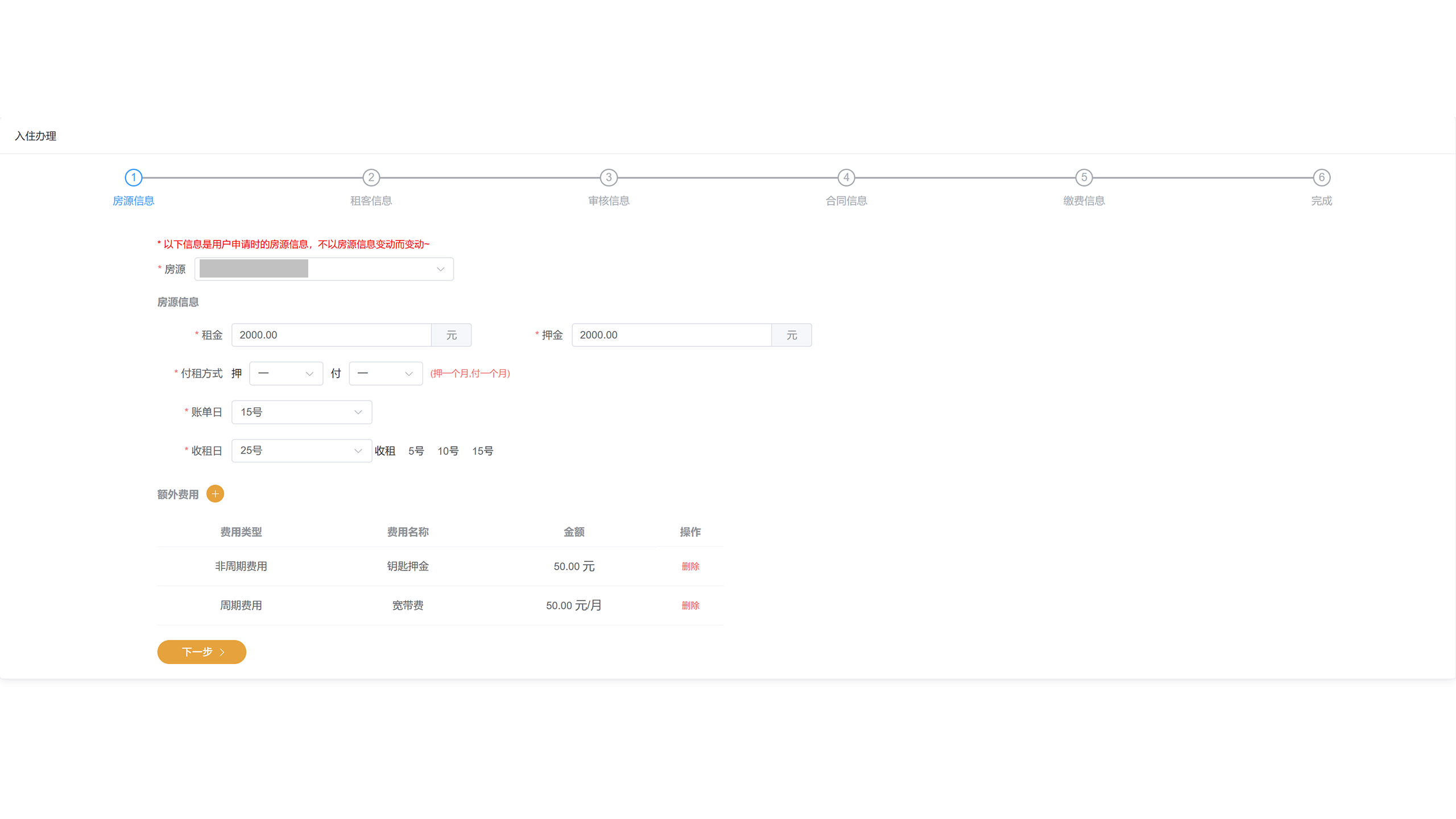
Task: Delete the 钥匙押金 fee row
Action: point(690,566)
